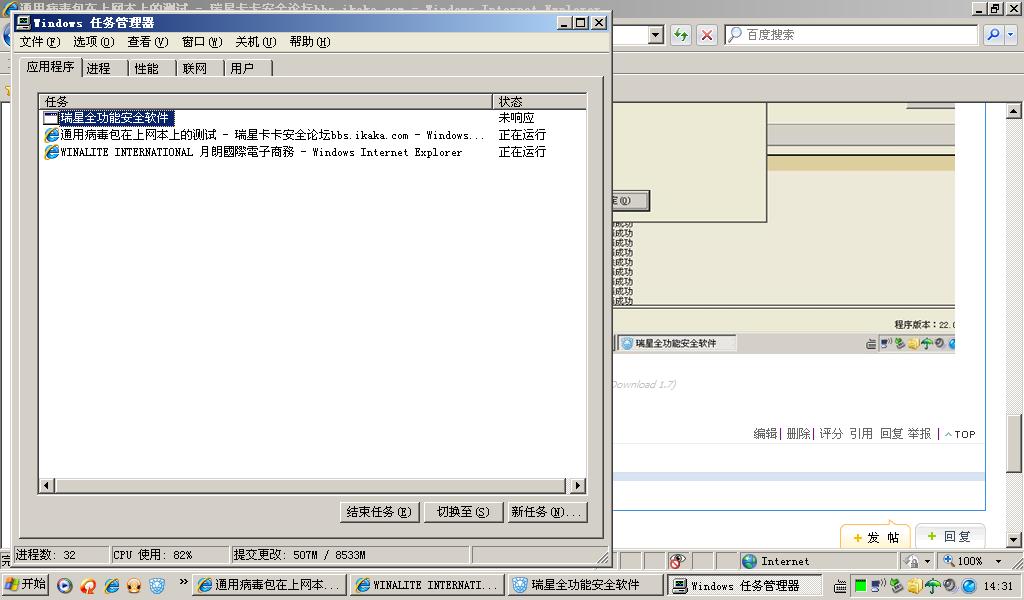
Task: Click the task list horizontal scrollbar track
Action: pyautogui.click(x=310, y=485)
